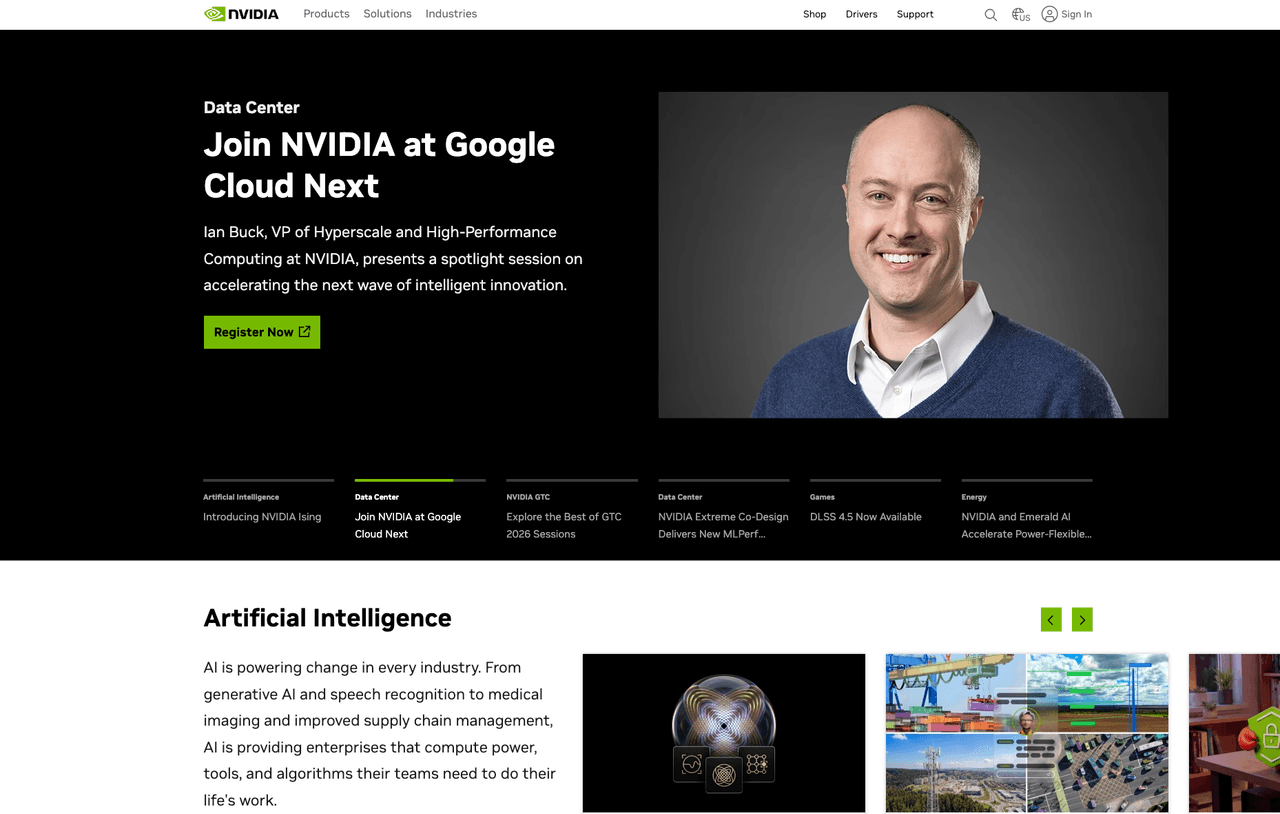Advance the carousel with the next arrow
The width and height of the screenshot is (1280, 814).
[1082, 619]
